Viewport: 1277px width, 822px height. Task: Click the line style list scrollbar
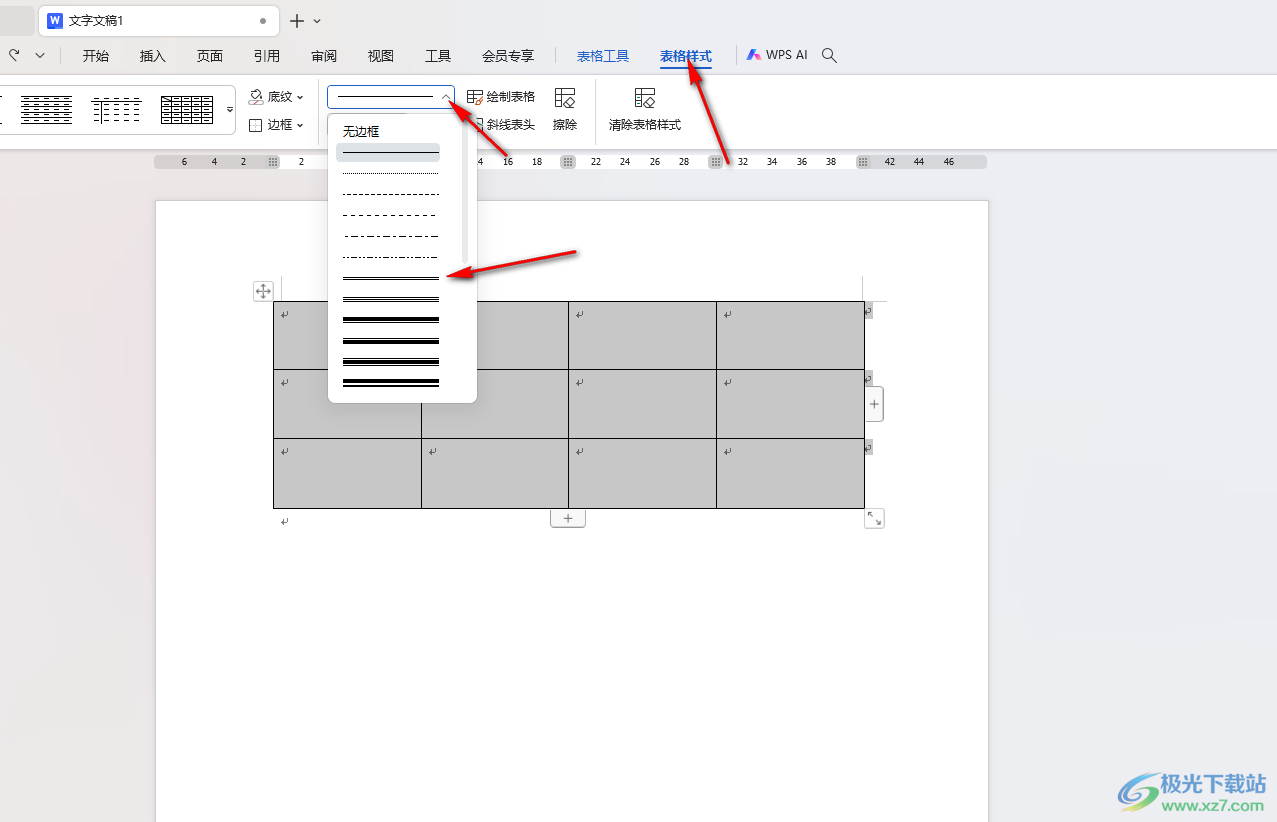coord(464,192)
